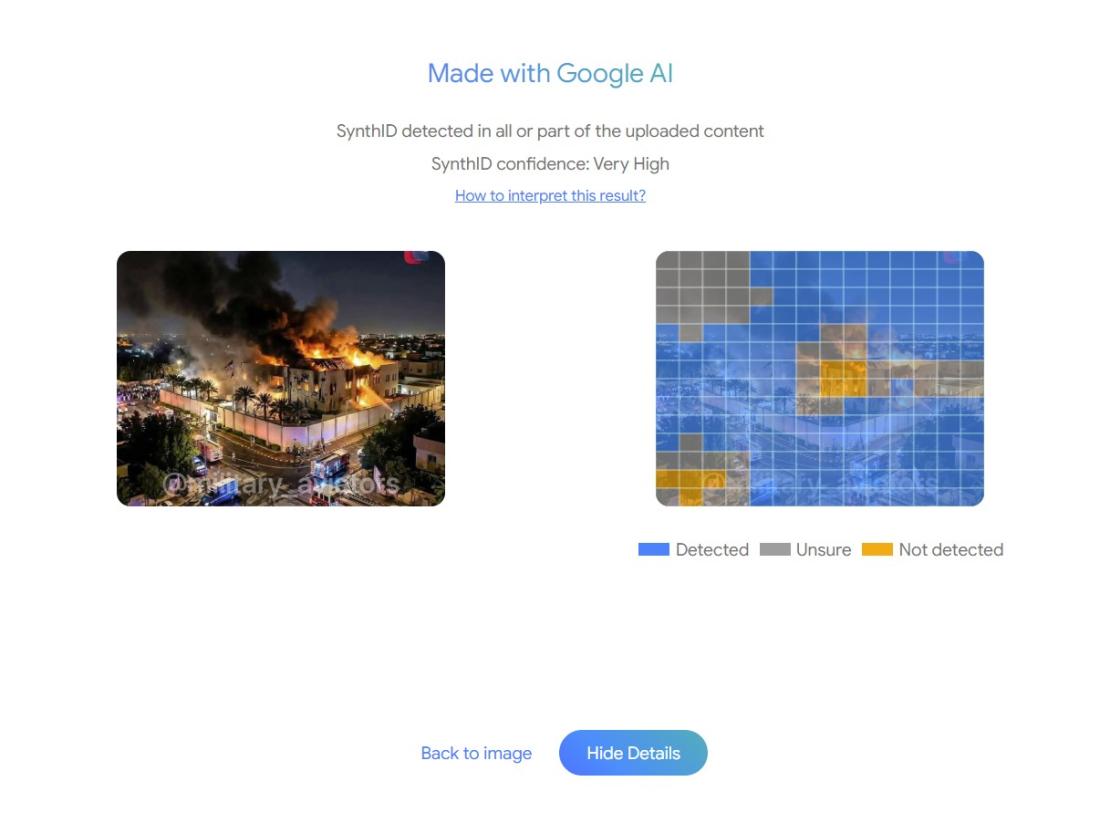The image size is (1100, 823).
Task: Click the red logo on the original image corner
Action: [x=416, y=258]
